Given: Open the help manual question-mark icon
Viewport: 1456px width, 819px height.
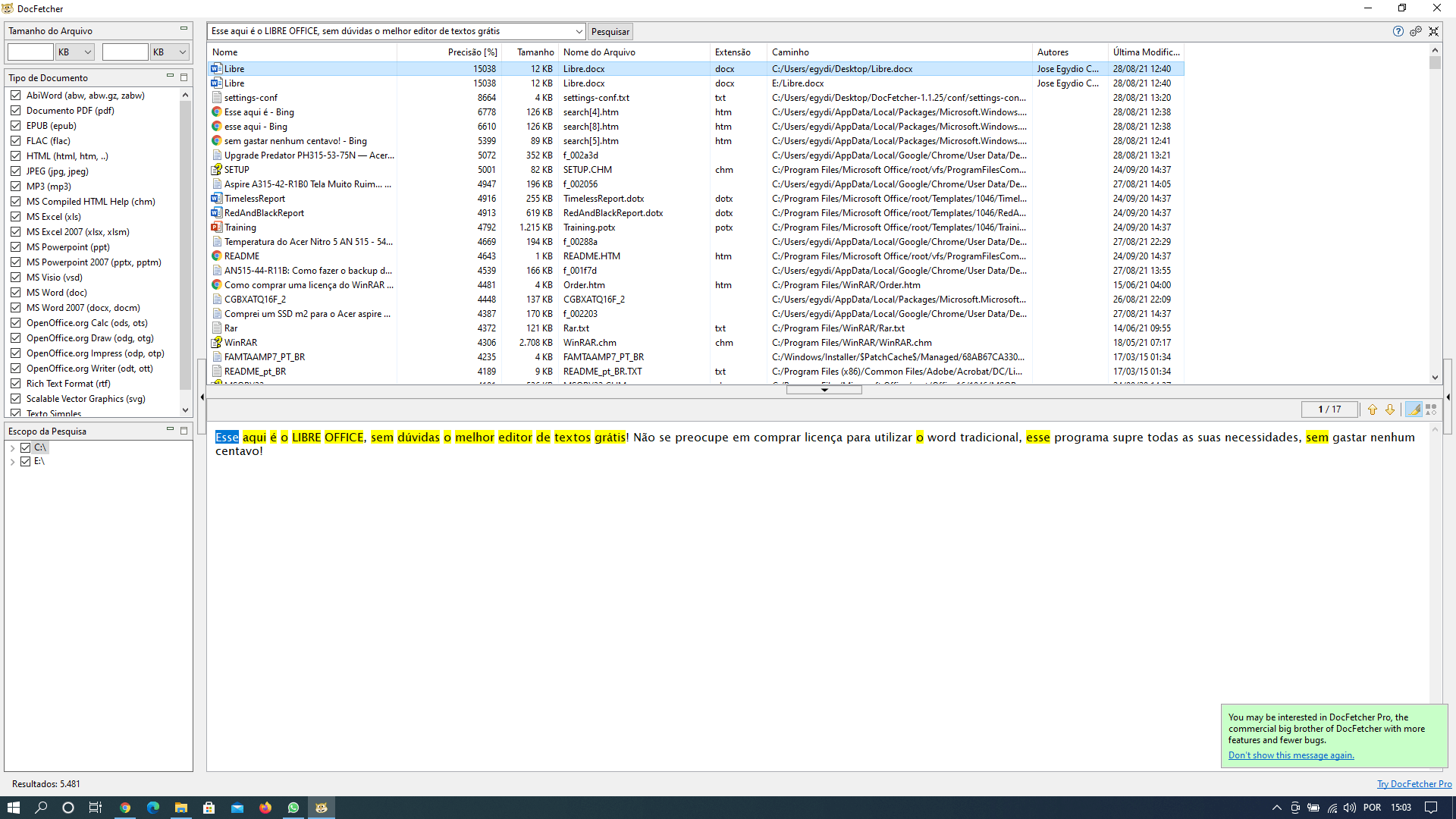Looking at the screenshot, I should (x=1398, y=31).
